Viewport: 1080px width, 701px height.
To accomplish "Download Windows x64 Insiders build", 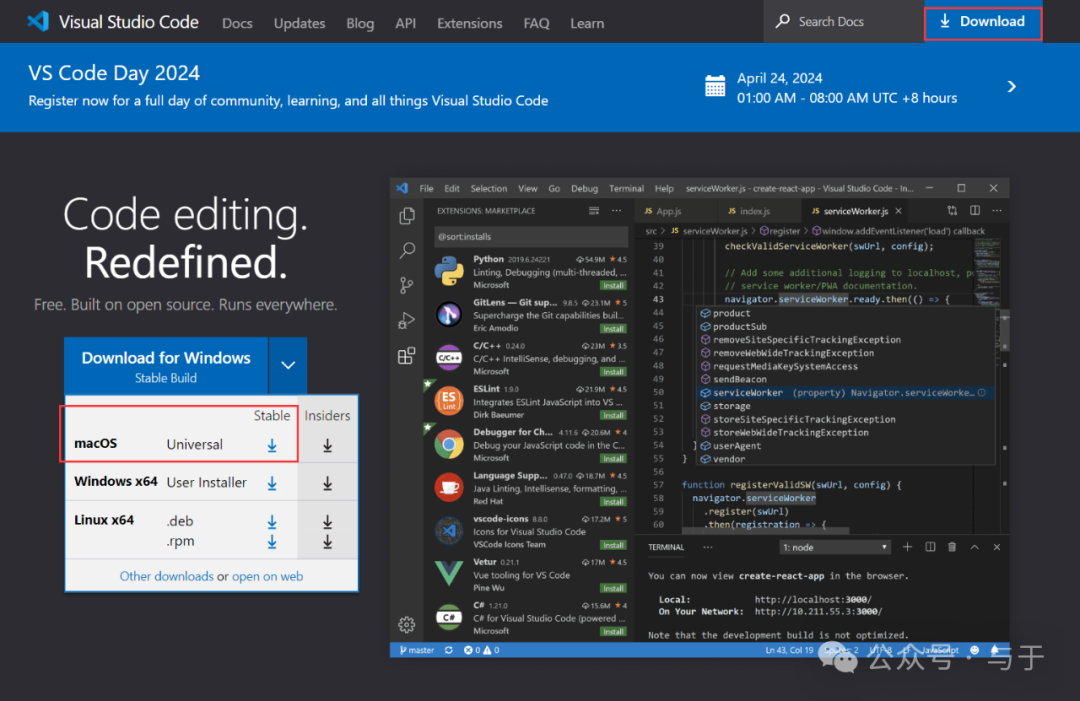I will coord(328,483).
